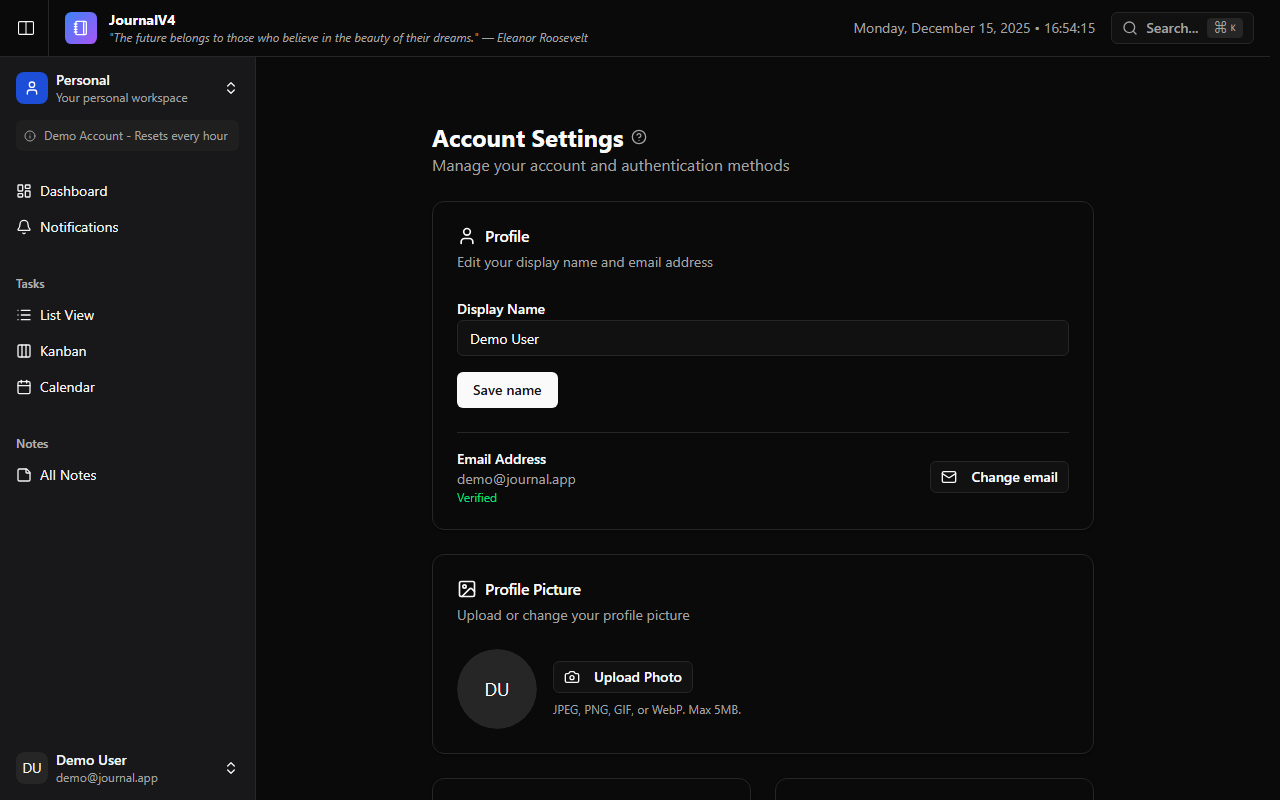Viewport: 1280px width, 800px height.
Task: Select the Kanban board icon
Action: 24,351
